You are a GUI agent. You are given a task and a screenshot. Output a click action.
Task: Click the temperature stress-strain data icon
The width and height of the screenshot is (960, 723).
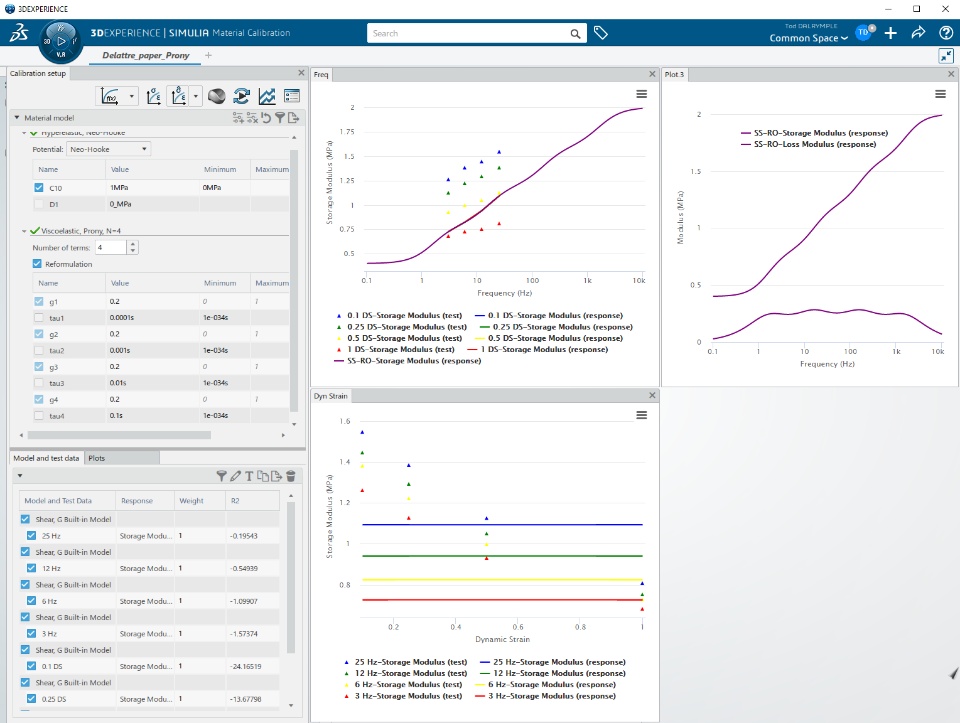click(x=179, y=96)
